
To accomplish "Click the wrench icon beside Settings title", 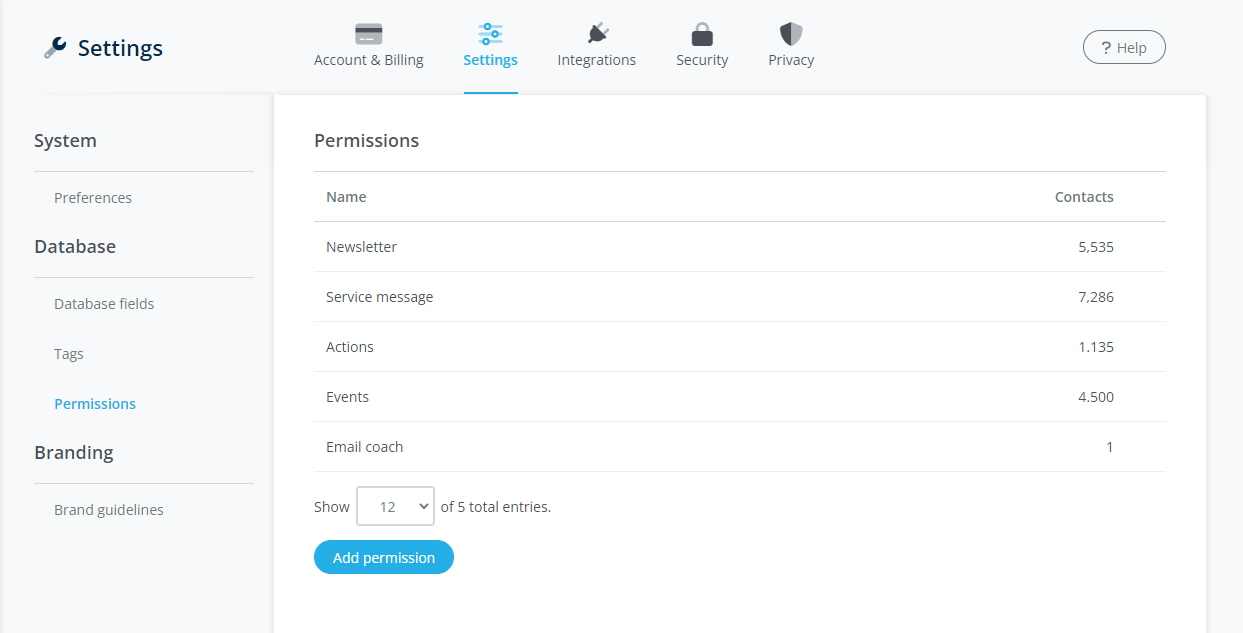I will click(x=55, y=48).
